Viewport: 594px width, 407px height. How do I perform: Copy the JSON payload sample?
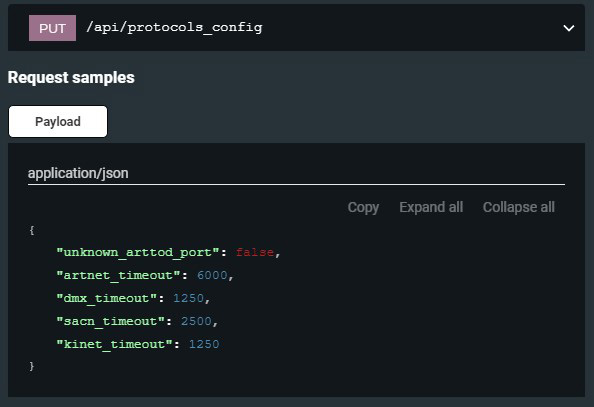363,207
